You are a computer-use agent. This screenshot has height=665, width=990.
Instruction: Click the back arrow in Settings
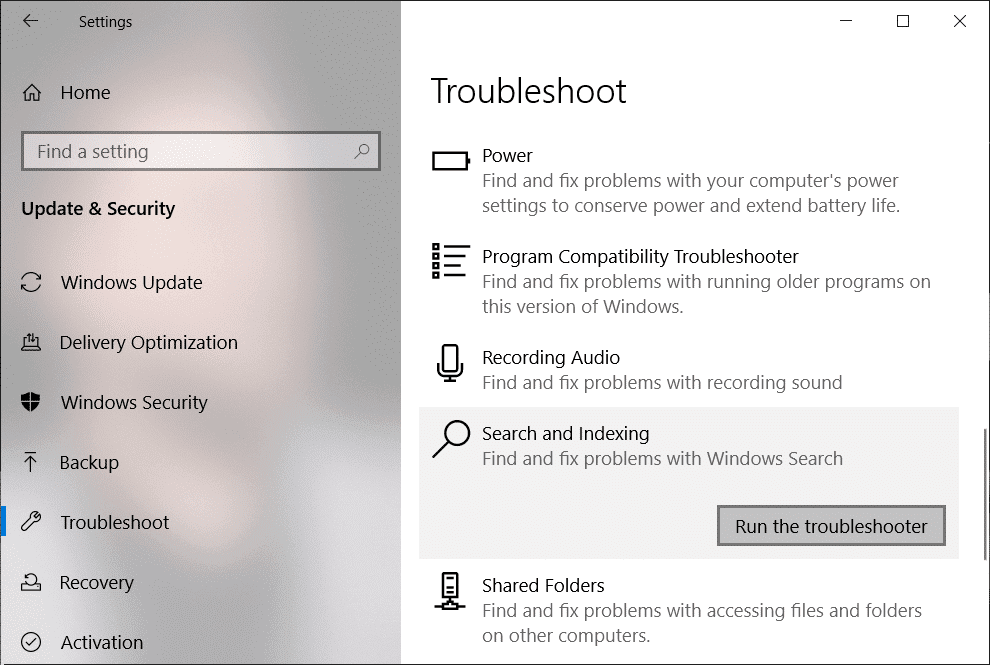(x=30, y=21)
